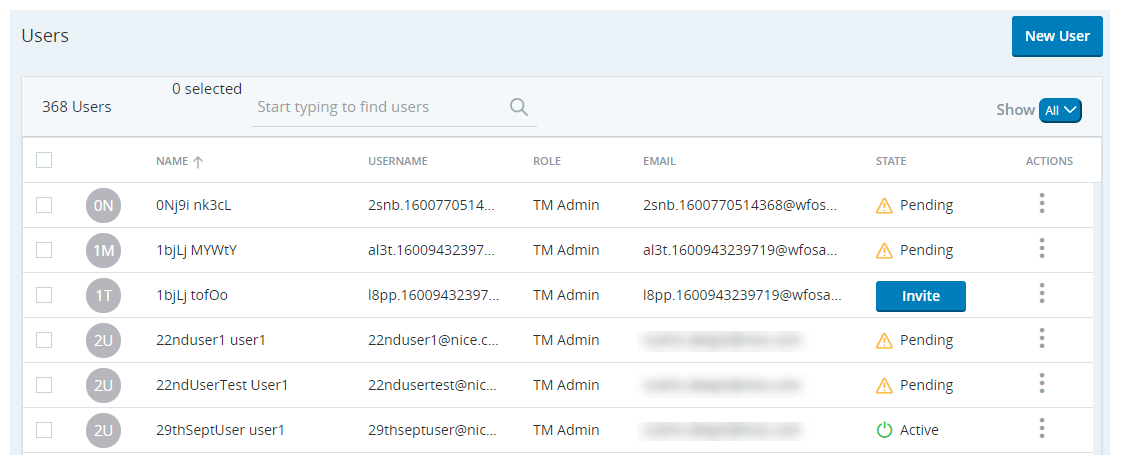Click the USERNAME column header
Viewport: 1122px width, 466px height.
click(397, 161)
